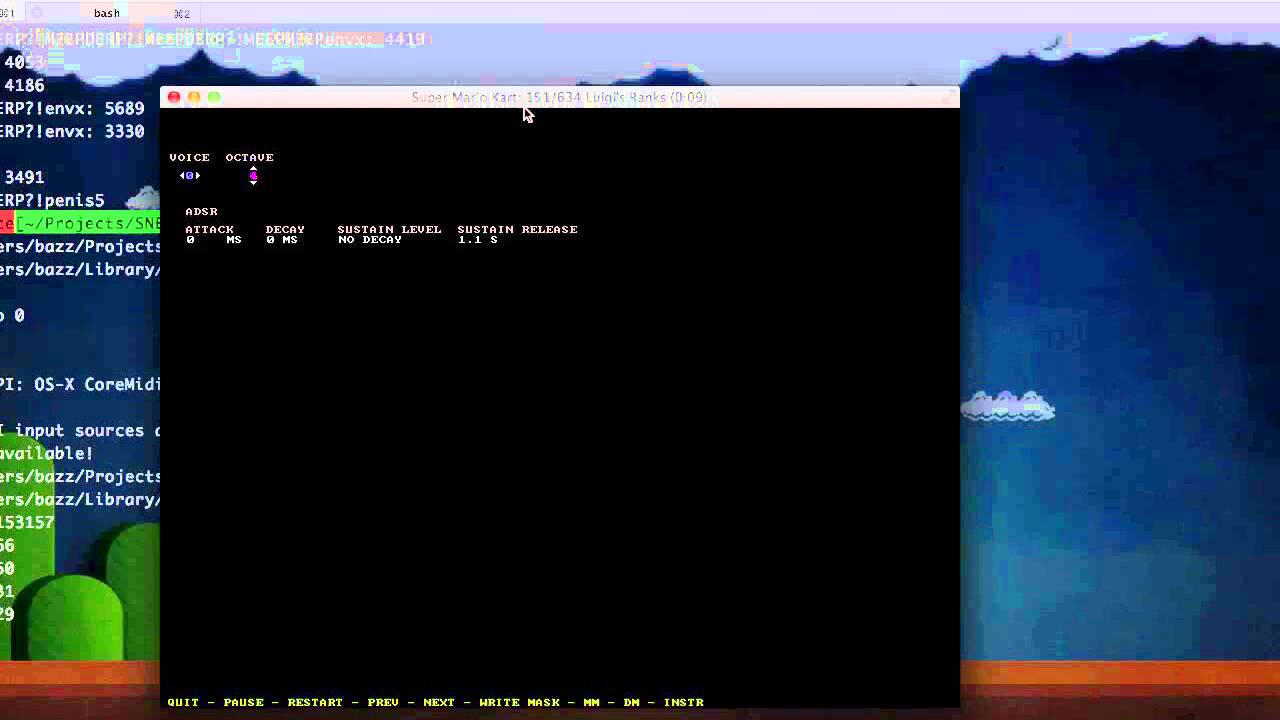1280x720 pixels.
Task: Click 'envx: 3330' line in terminal
Action: pyautogui.click(x=72, y=131)
